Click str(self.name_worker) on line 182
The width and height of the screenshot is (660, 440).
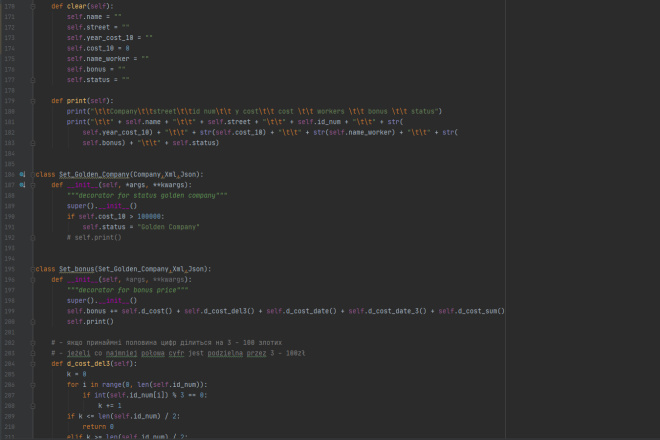[x=354, y=132]
